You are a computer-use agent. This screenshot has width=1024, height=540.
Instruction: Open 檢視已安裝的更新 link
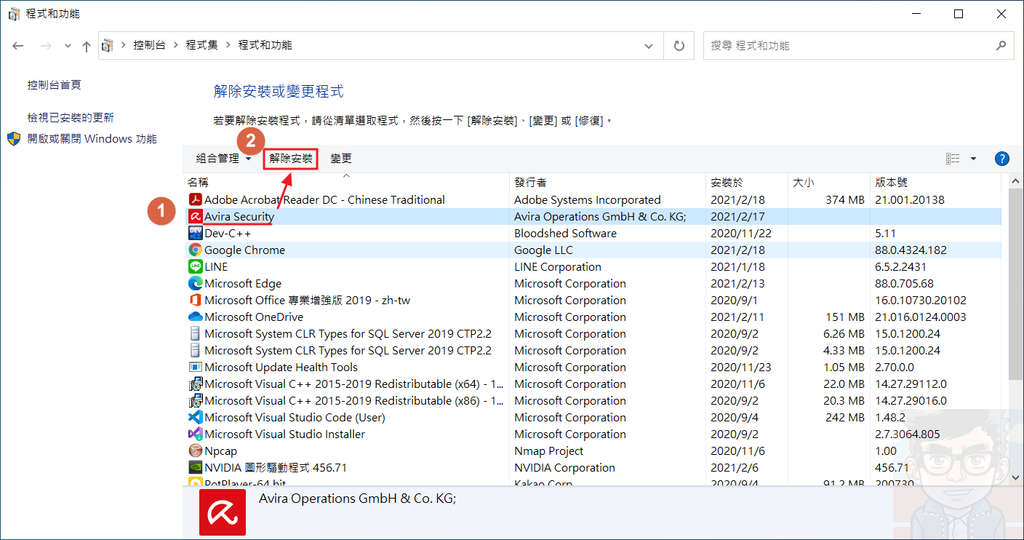point(71,118)
